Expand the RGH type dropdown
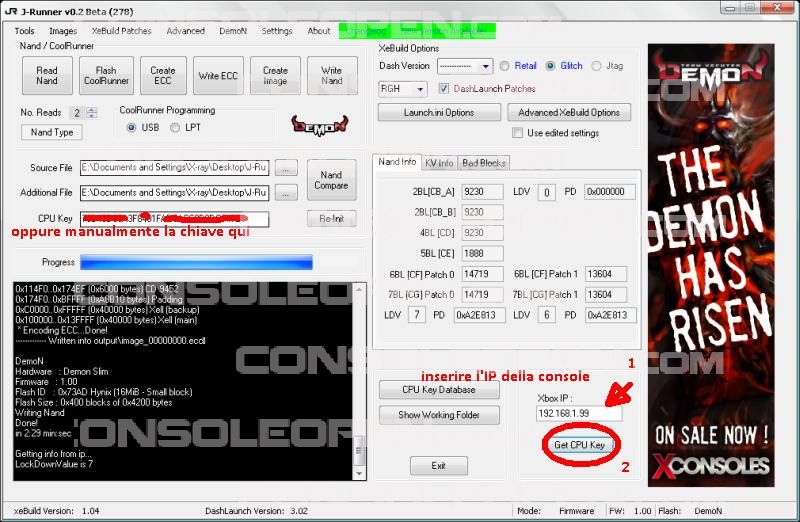This screenshot has height=522, width=800. point(403,89)
